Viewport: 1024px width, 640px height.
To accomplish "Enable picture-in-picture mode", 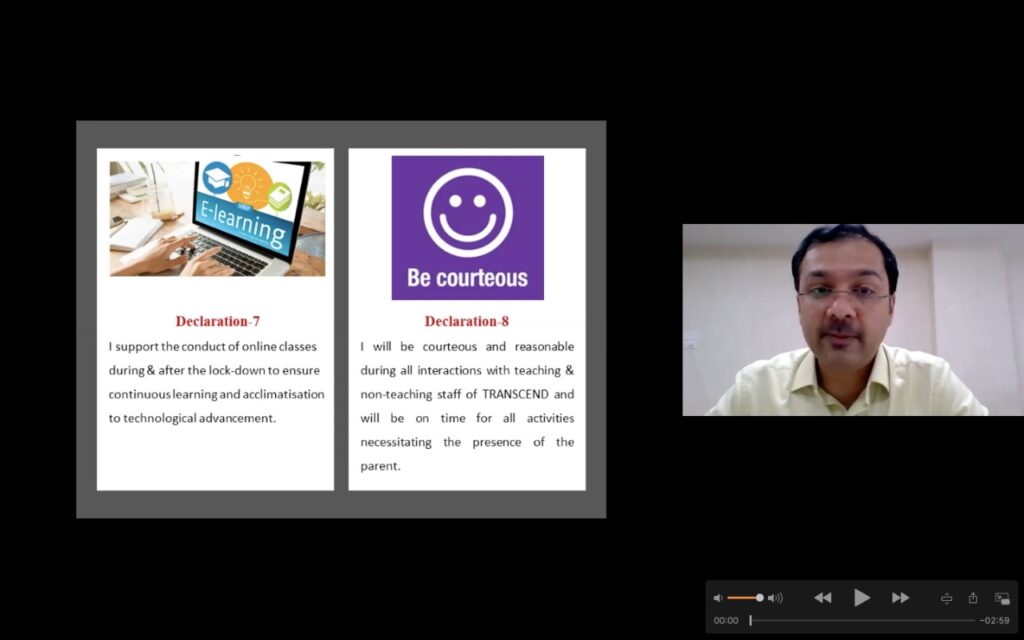I will point(1002,598).
